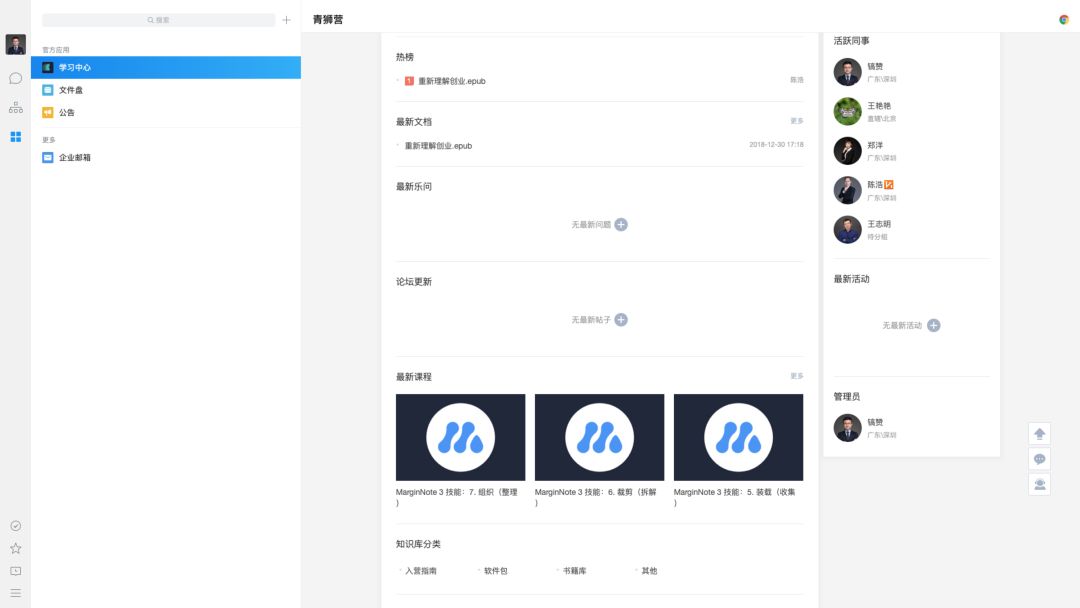
Task: Open 郑洋's avatar in active colleagues
Action: [x=847, y=151]
